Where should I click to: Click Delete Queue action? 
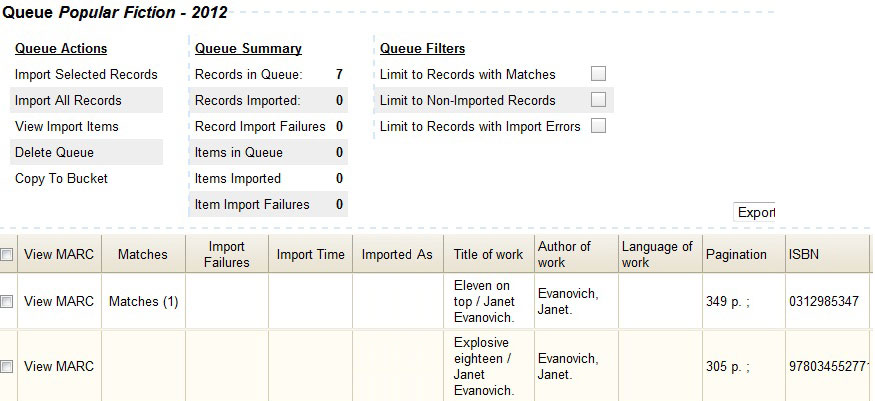point(54,153)
